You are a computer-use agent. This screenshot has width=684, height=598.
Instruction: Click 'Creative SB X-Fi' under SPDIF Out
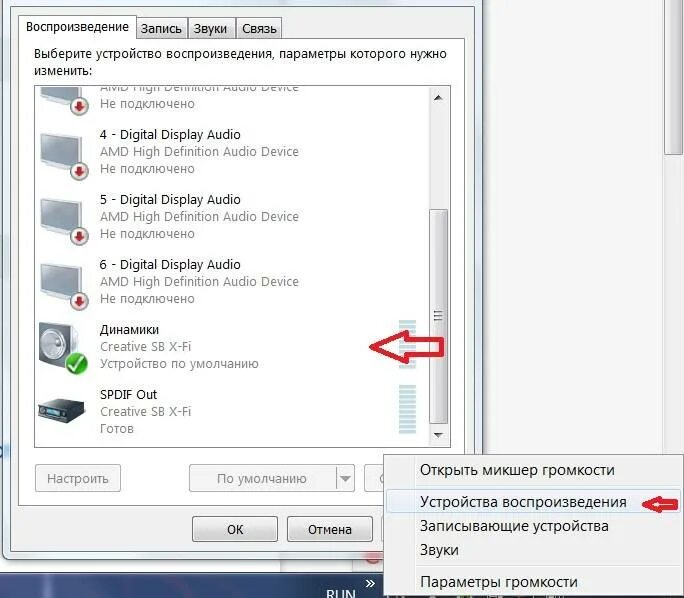145,411
